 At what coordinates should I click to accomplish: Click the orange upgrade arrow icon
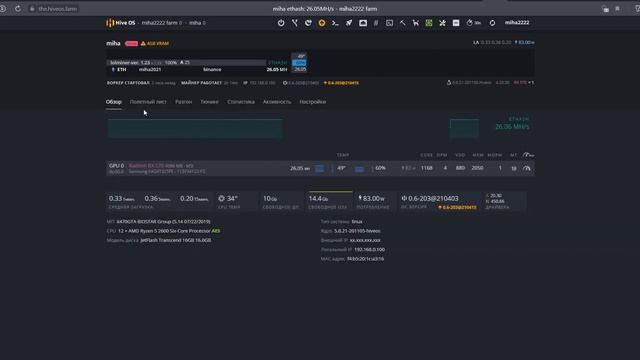pos(322,23)
